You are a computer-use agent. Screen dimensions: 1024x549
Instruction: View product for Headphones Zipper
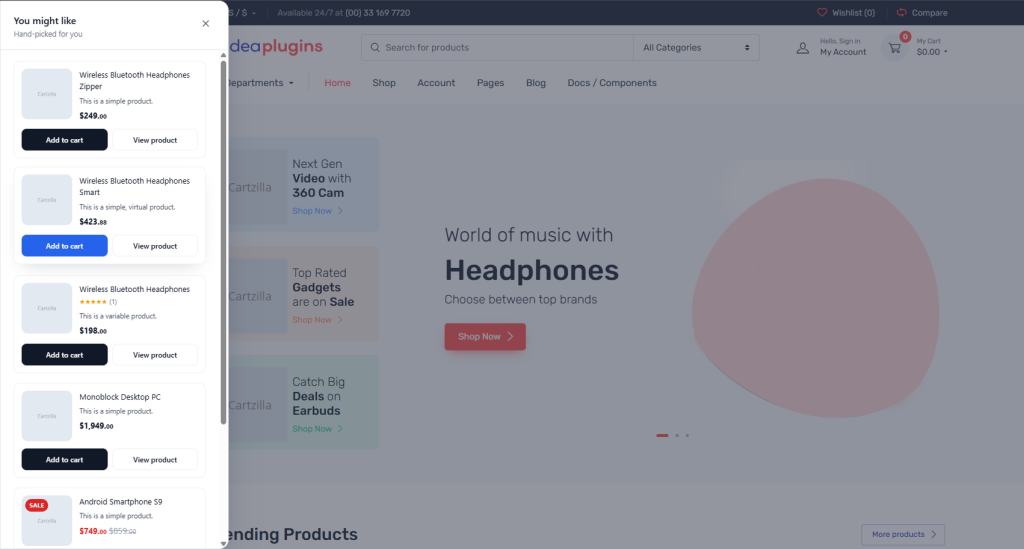(x=155, y=140)
